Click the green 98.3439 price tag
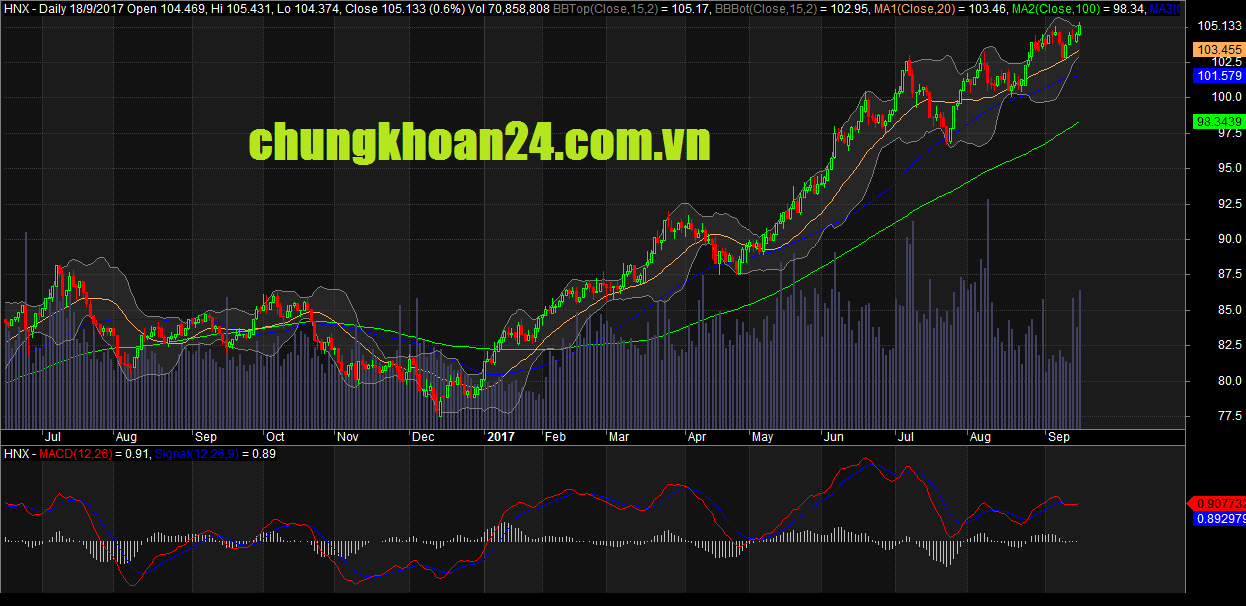This screenshot has width=1246, height=606. [1219, 122]
